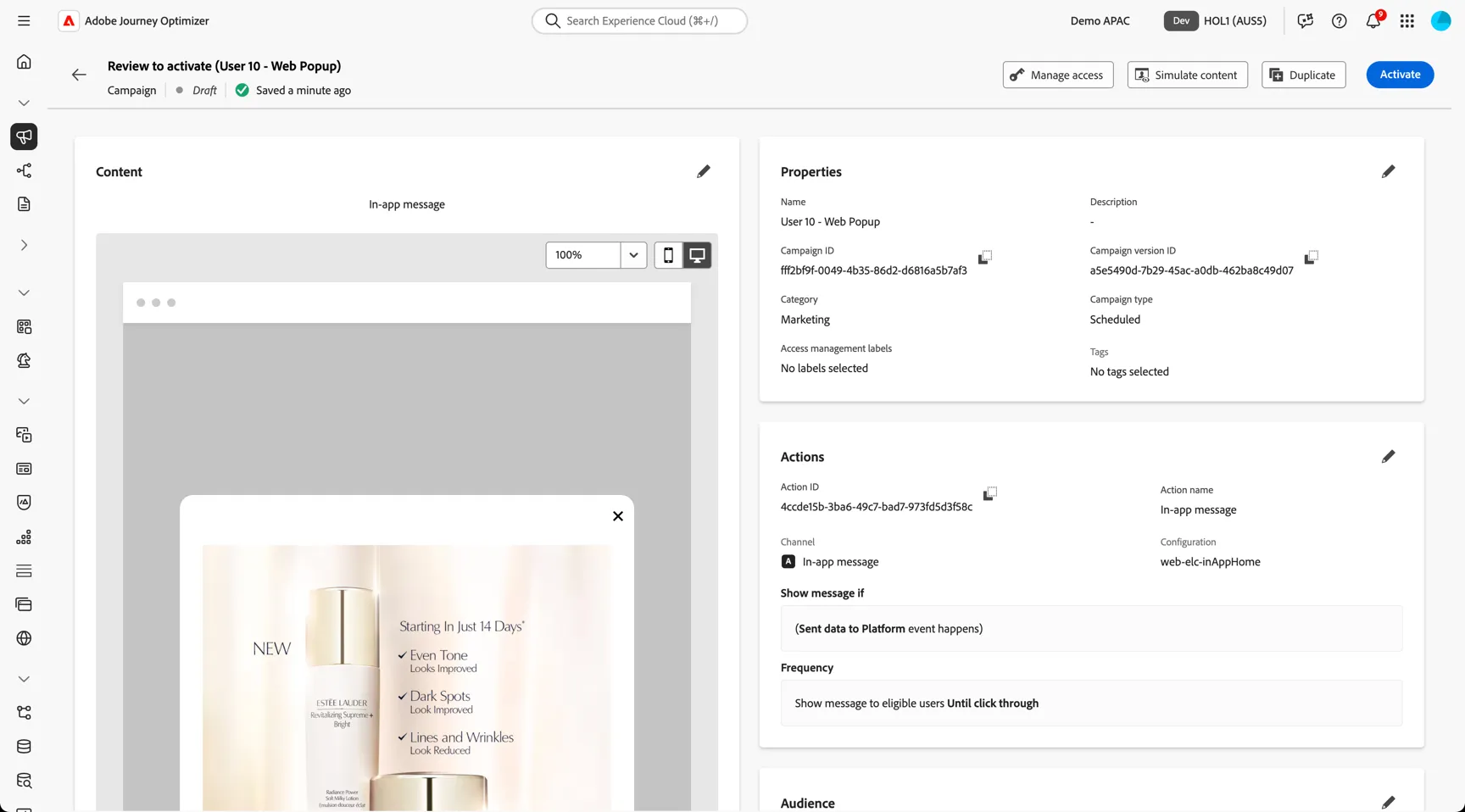1465x812 pixels.
Task: Go to Home in the sidebar
Action: 24,62
